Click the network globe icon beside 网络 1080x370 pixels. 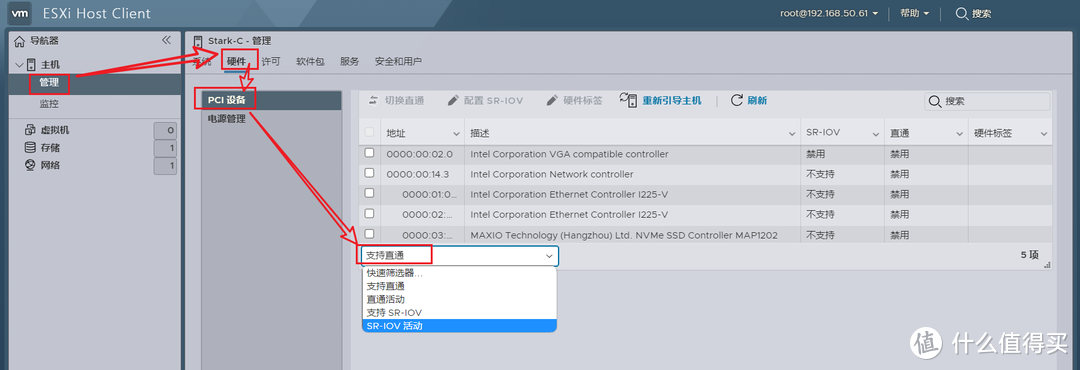click(30, 165)
